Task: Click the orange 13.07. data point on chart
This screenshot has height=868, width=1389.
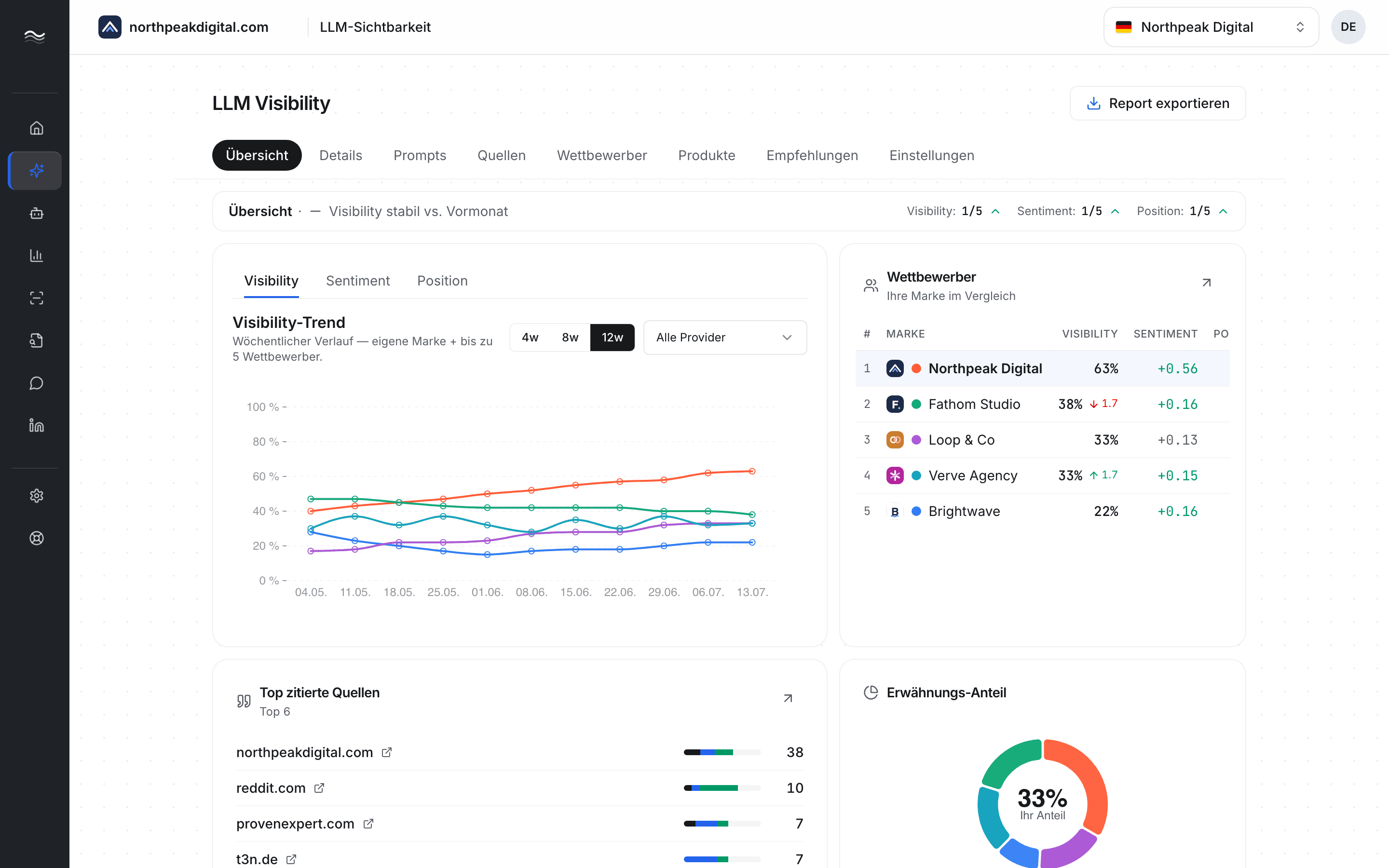Action: pos(752,471)
